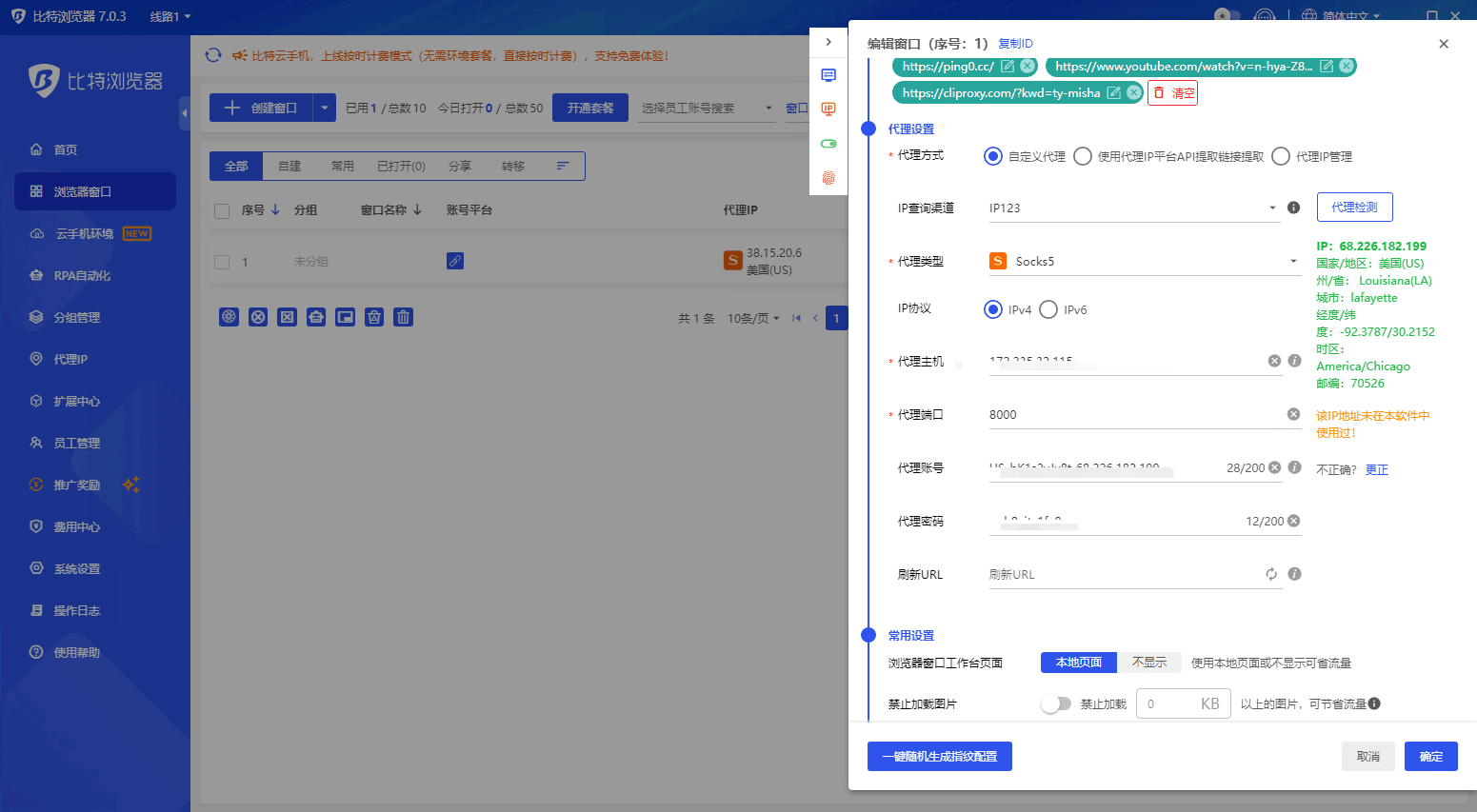The image size is (1477, 812).
Task: Switch to the 自建 tab
Action: (289, 166)
